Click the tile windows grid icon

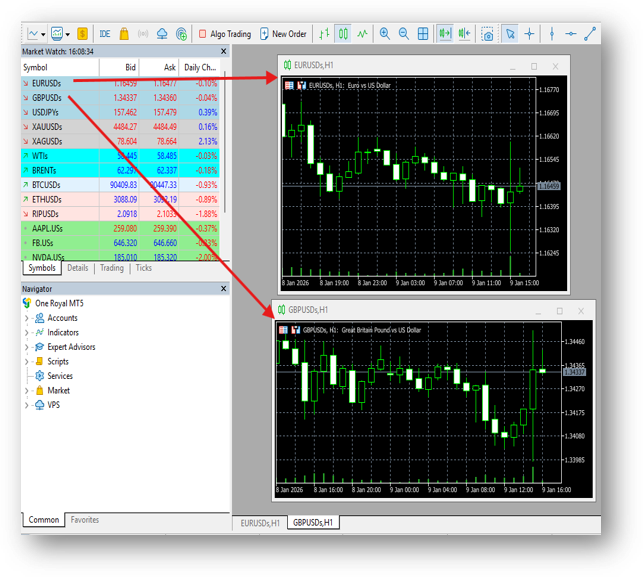pyautogui.click(x=423, y=34)
